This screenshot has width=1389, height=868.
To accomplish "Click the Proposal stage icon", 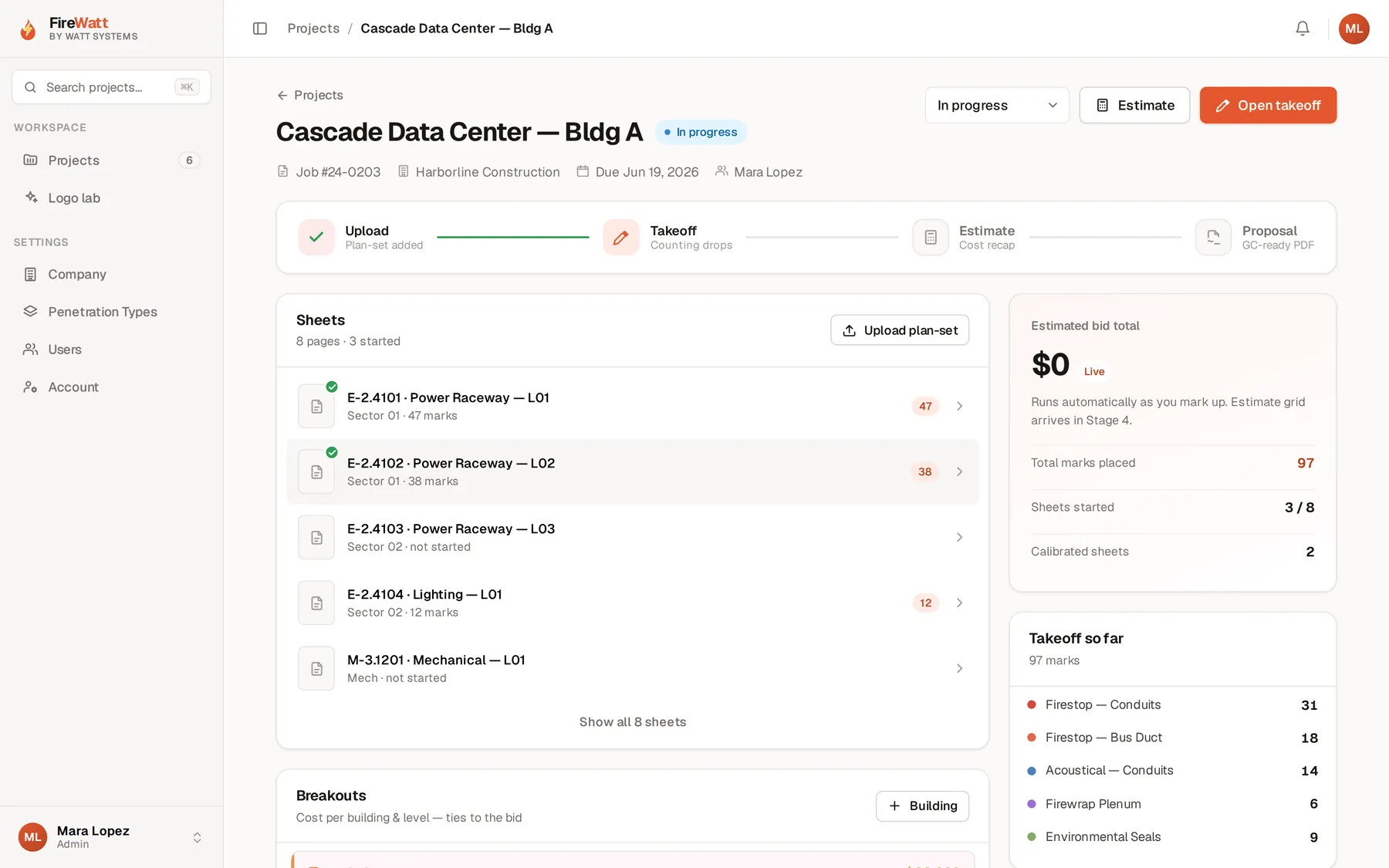I will coord(1213,238).
